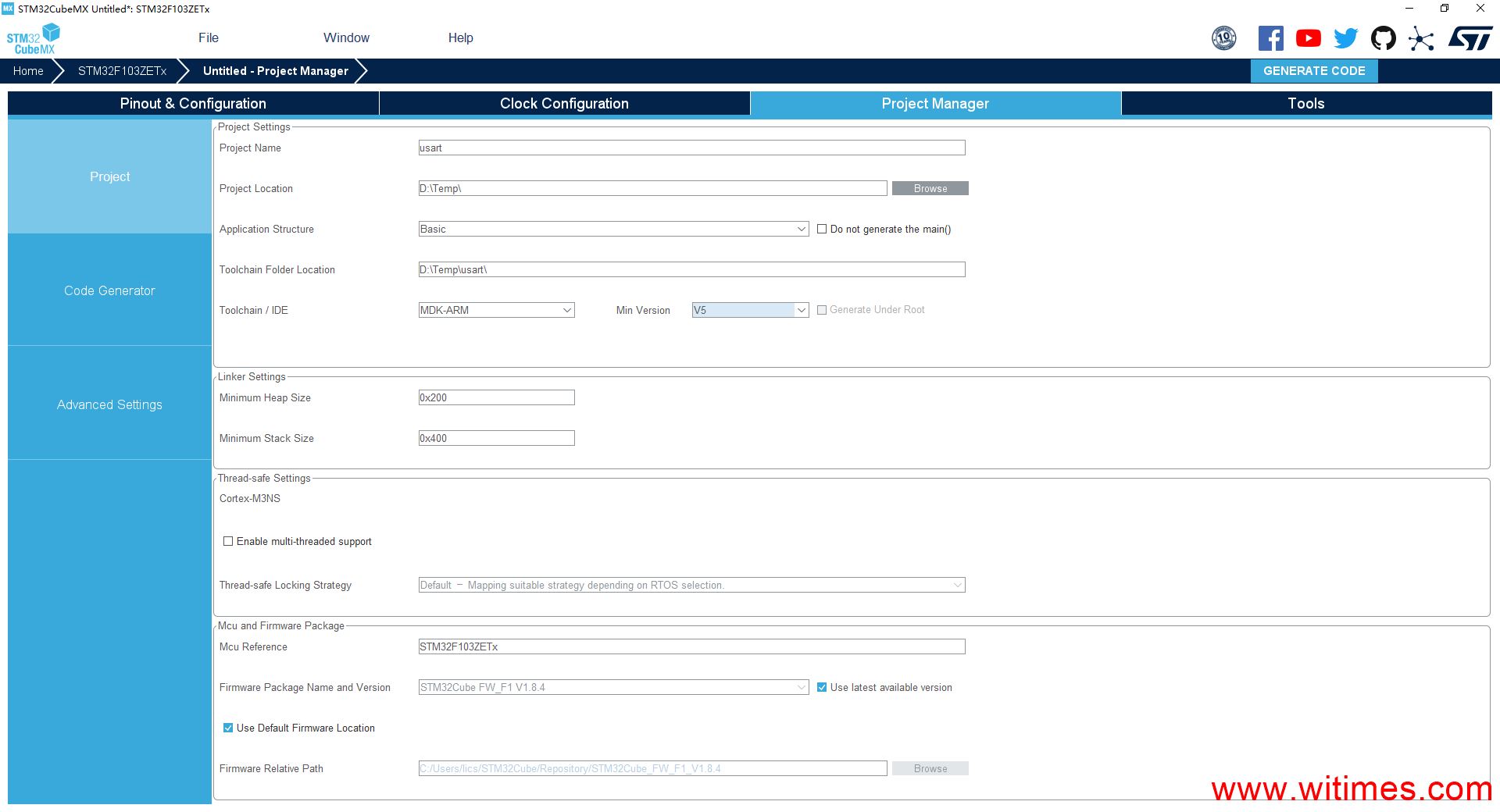
Task: Open the ST Facebook page icon
Action: [1270, 37]
